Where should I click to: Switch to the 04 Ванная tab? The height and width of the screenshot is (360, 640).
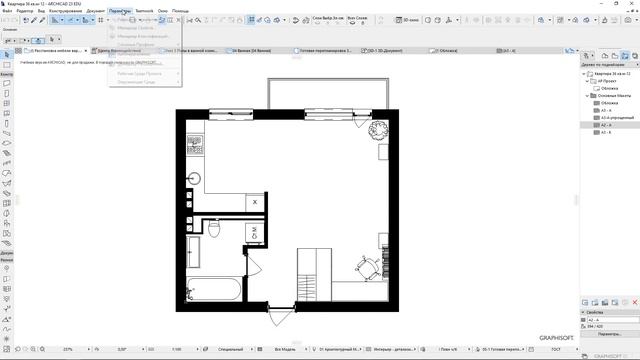tap(251, 51)
